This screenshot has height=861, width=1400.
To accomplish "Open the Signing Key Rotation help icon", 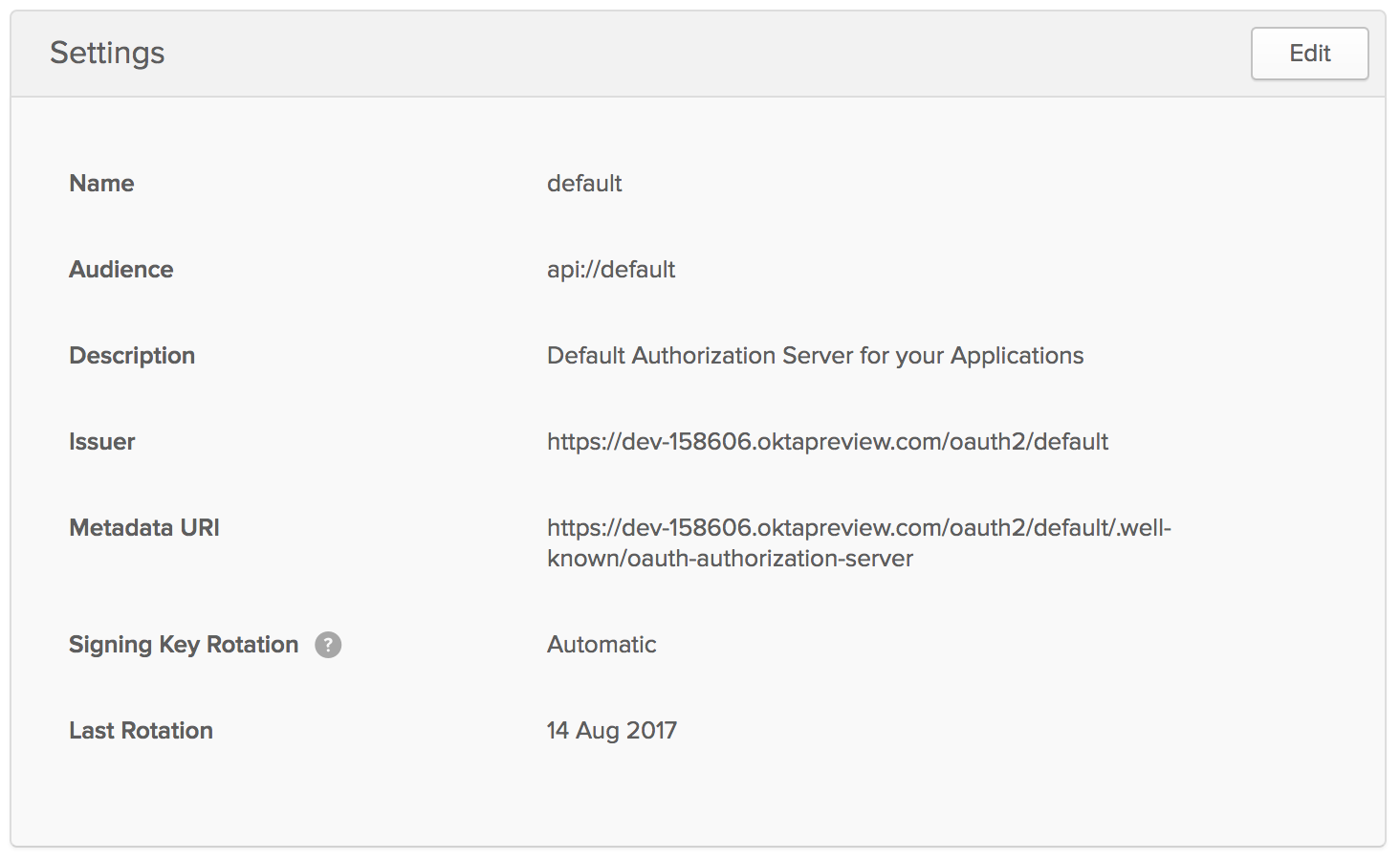I will point(328,645).
